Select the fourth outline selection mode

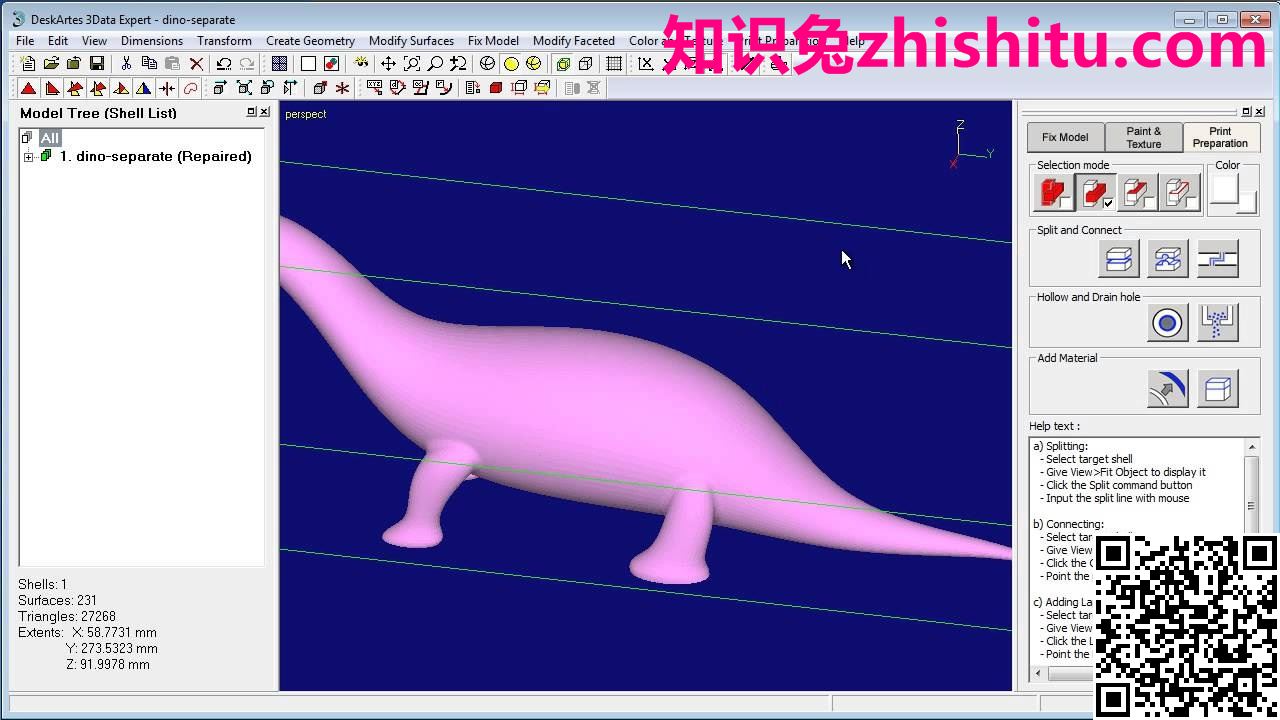click(x=1180, y=192)
